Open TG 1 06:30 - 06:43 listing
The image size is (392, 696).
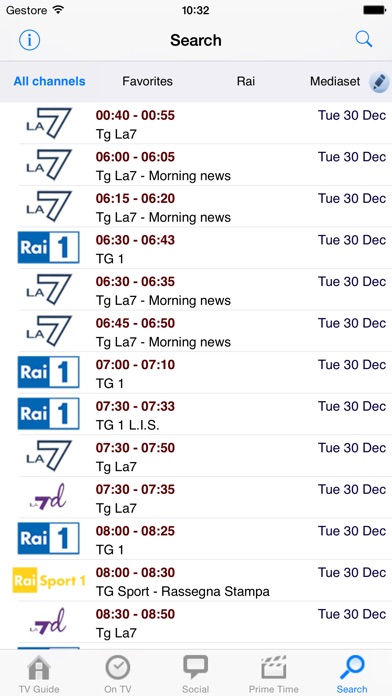pos(196,248)
